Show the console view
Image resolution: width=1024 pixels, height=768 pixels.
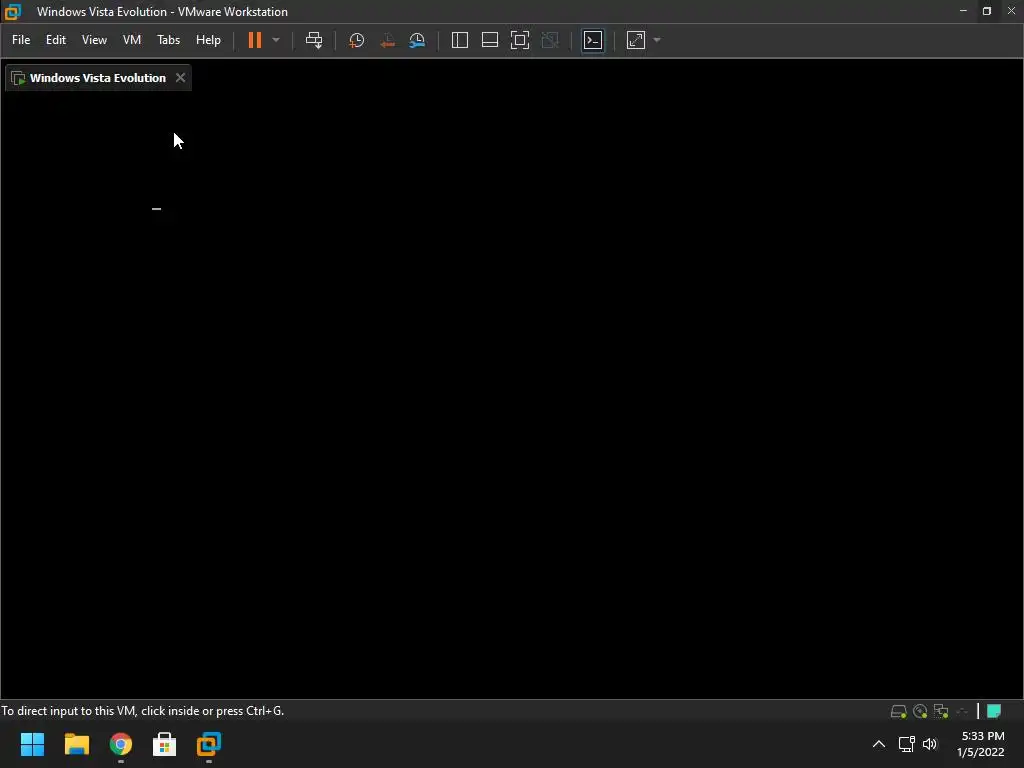(593, 40)
